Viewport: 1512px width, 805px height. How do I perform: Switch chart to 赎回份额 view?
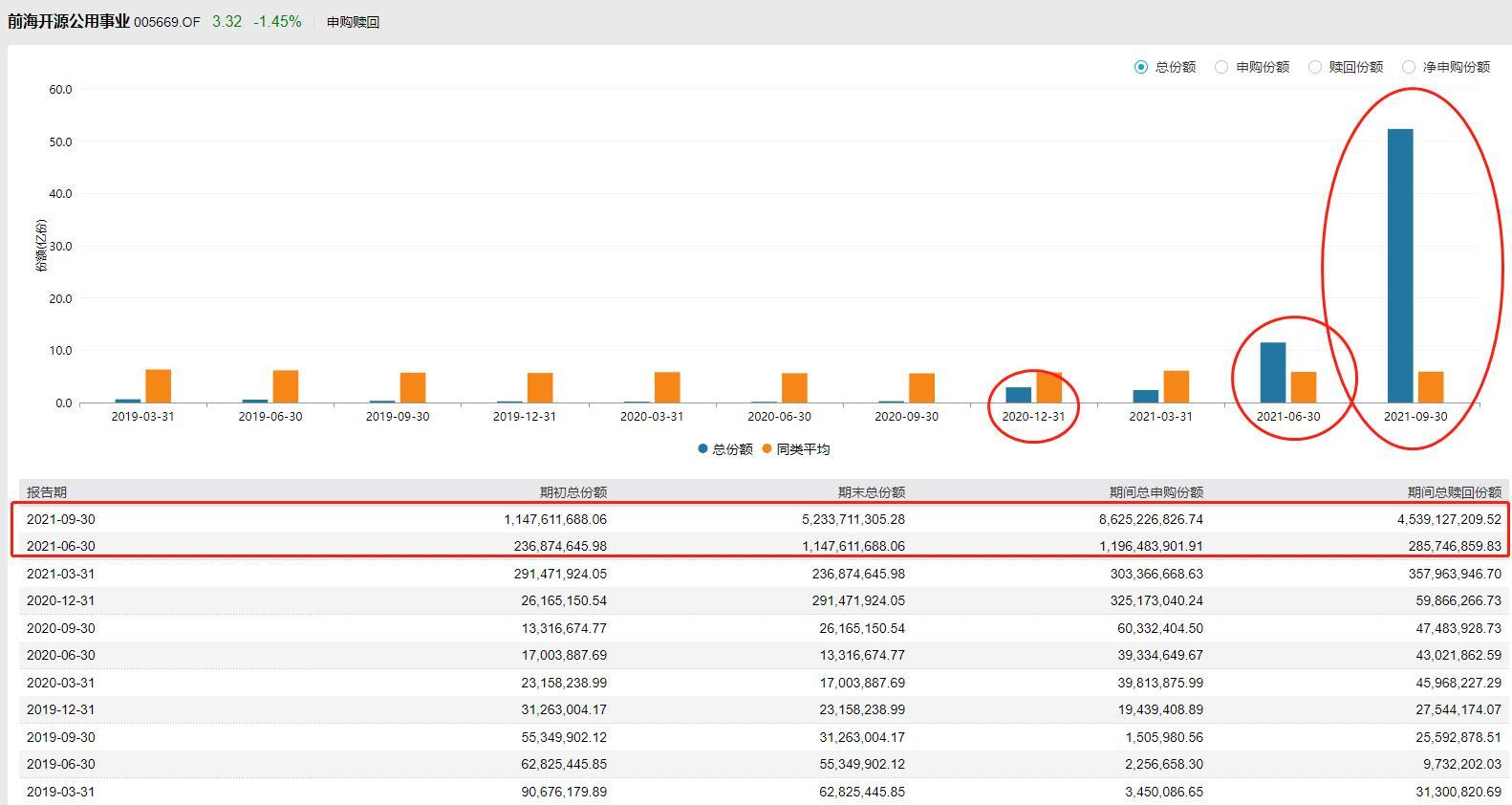click(1315, 67)
